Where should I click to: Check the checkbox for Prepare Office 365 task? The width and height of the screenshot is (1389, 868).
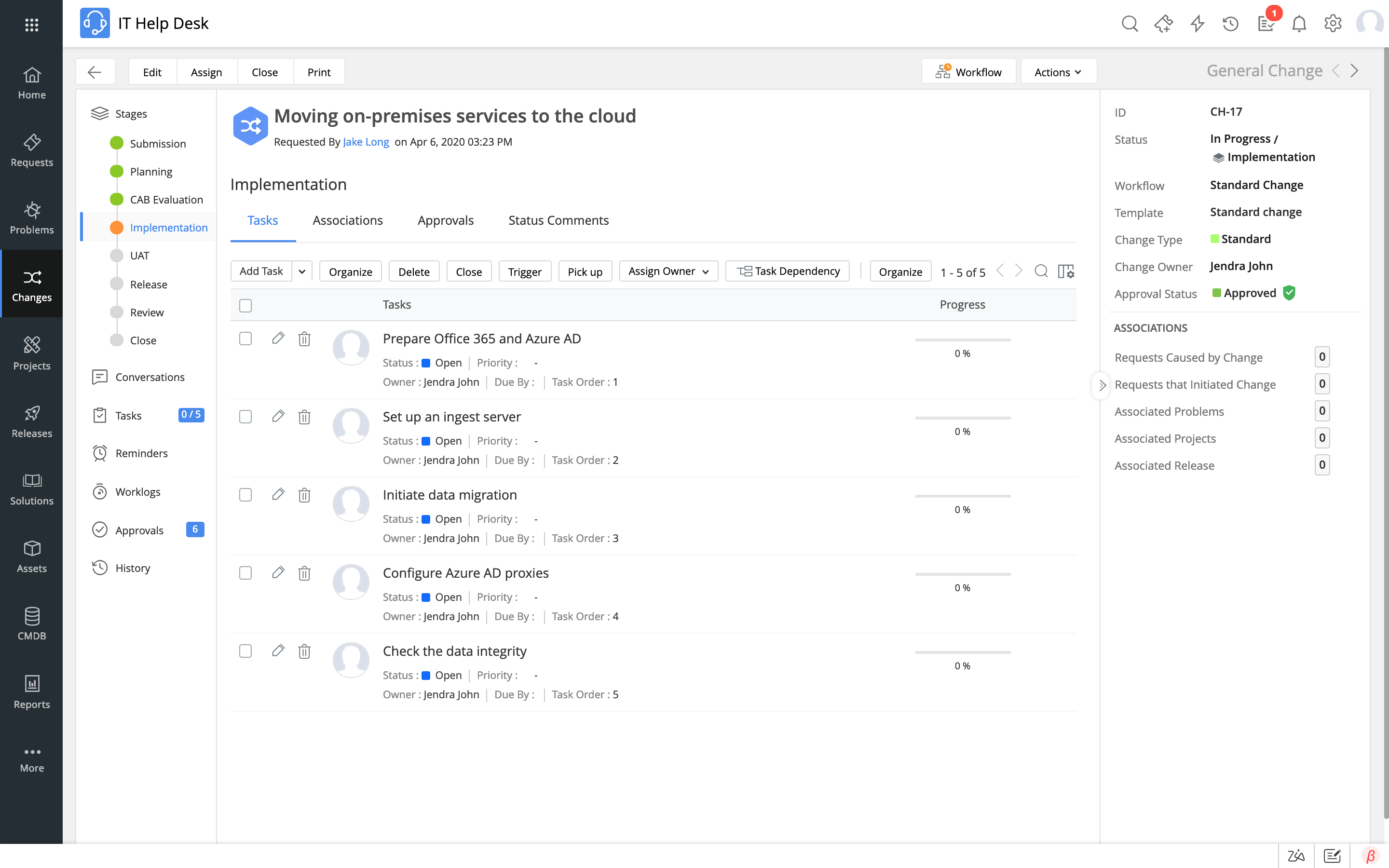click(x=245, y=338)
